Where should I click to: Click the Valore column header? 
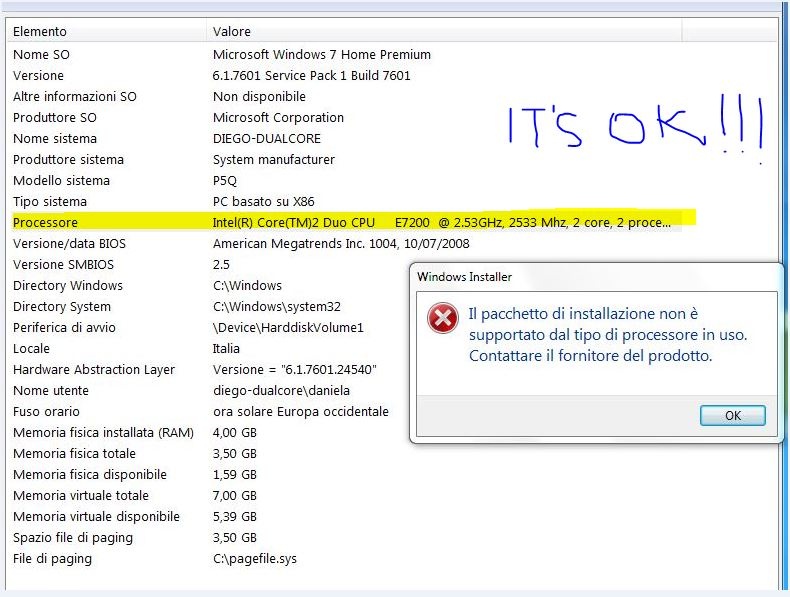444,31
